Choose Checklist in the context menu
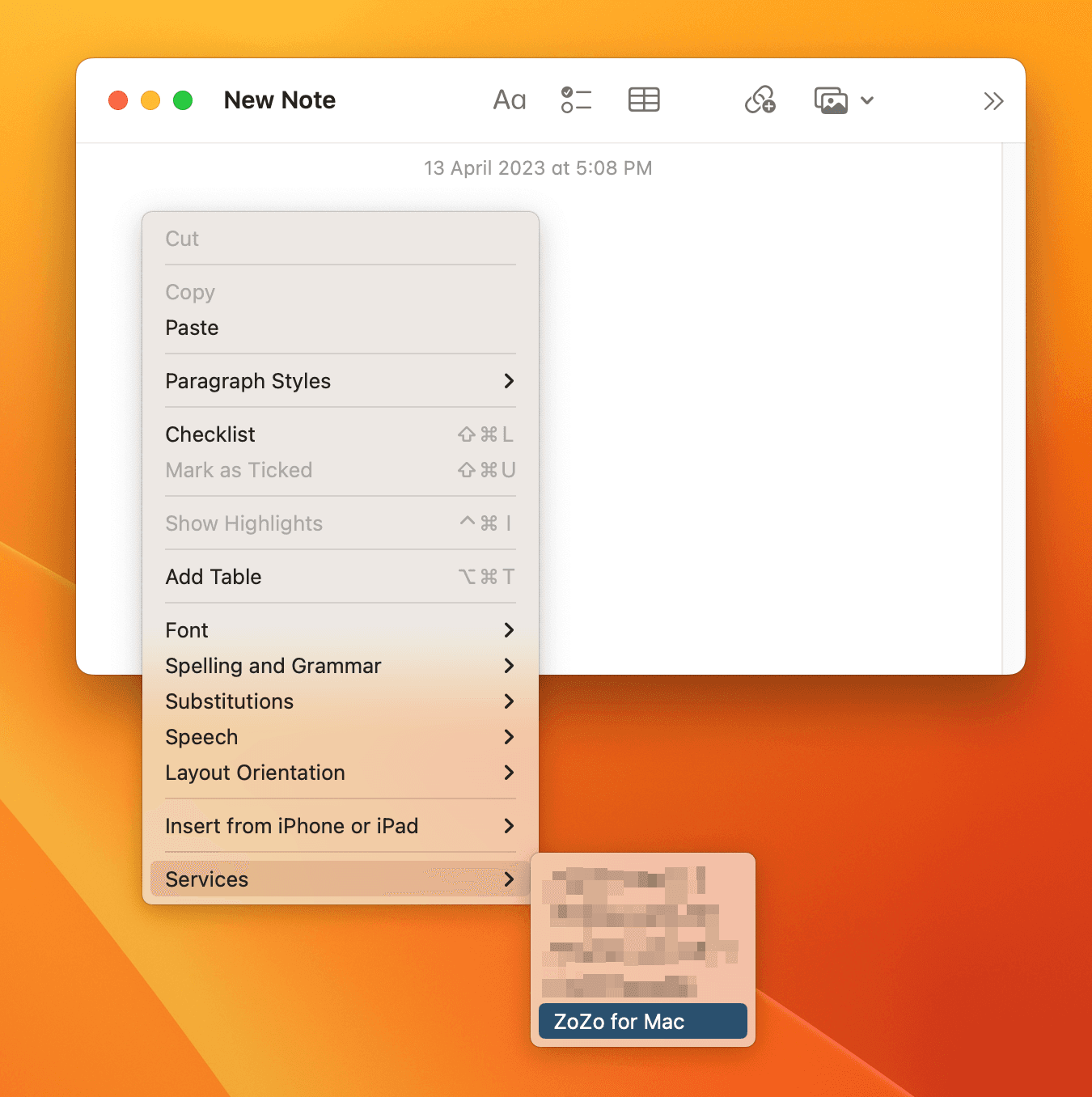 [341, 434]
